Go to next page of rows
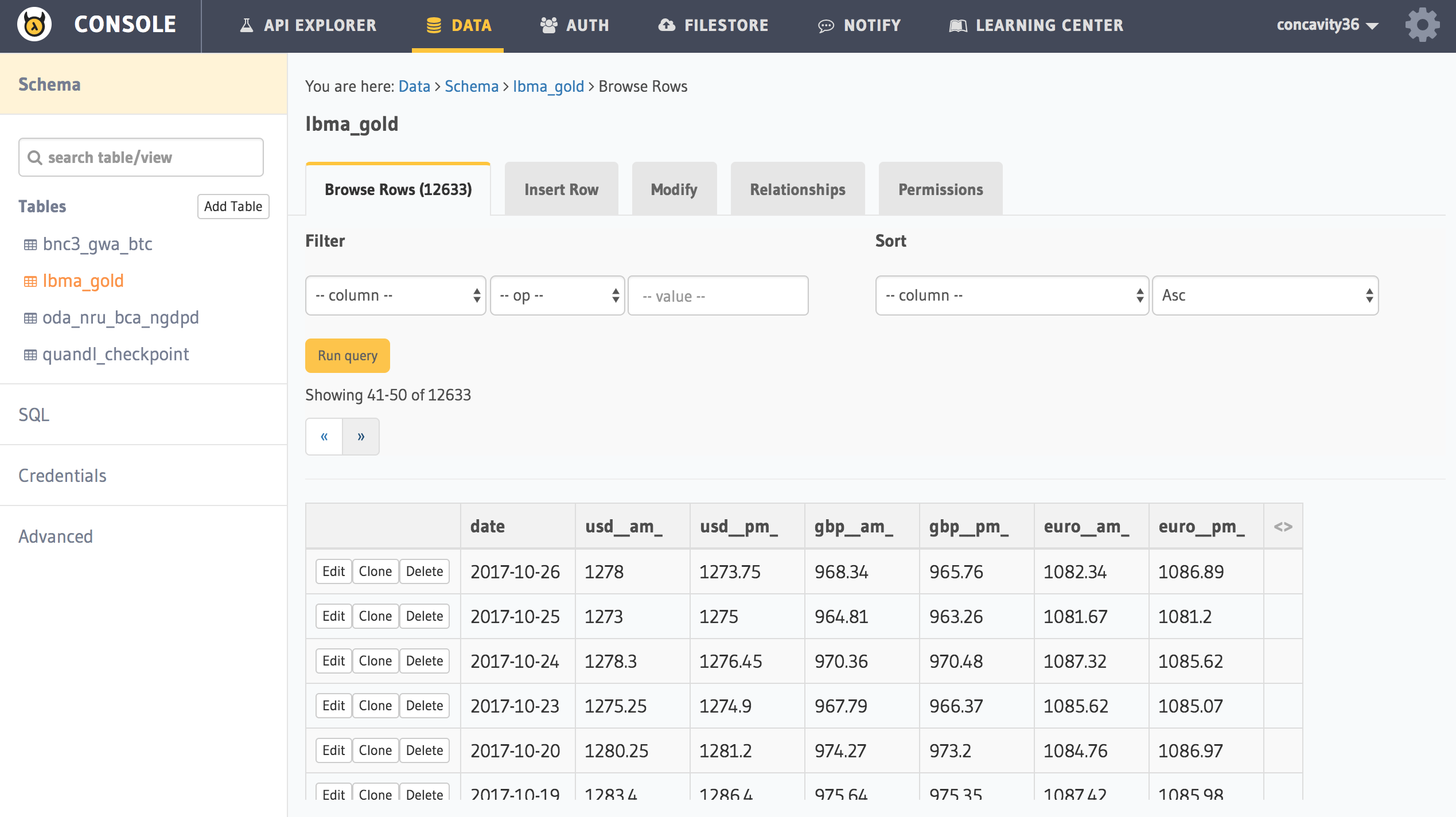Viewport: 1456px width, 817px height. tap(361, 437)
